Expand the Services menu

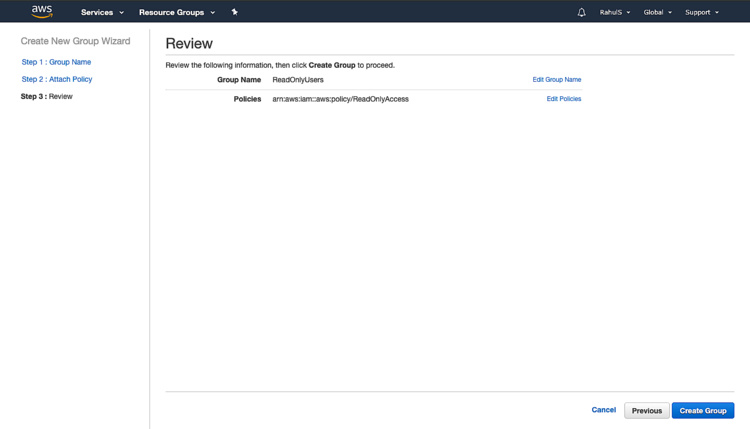coord(102,12)
